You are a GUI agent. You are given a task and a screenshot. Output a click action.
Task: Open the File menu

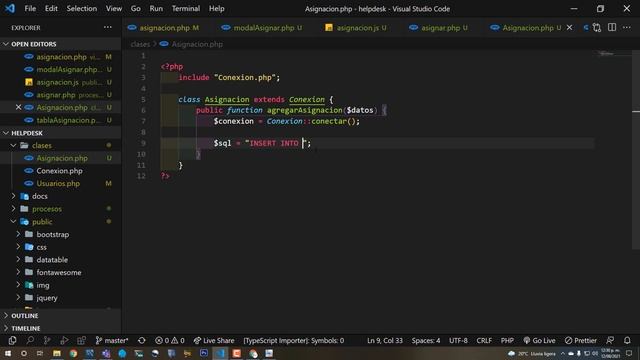click(x=30, y=9)
